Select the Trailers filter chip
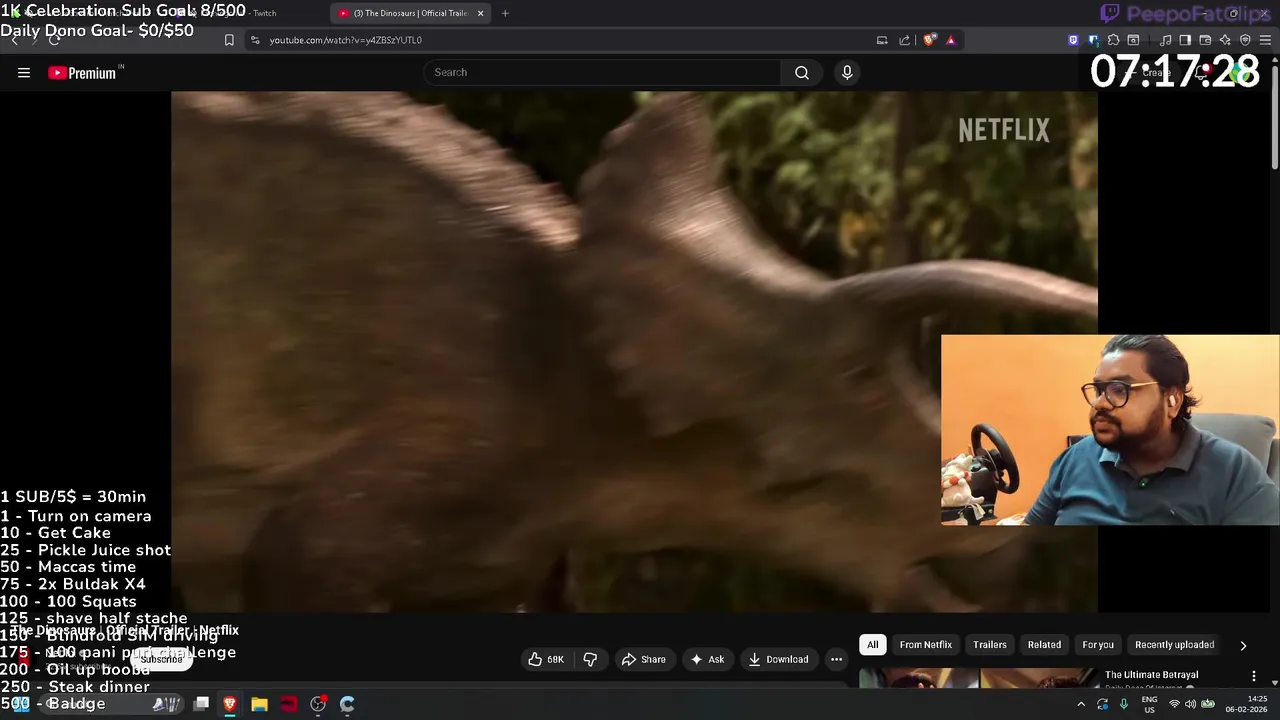The image size is (1280, 720). pos(990,645)
